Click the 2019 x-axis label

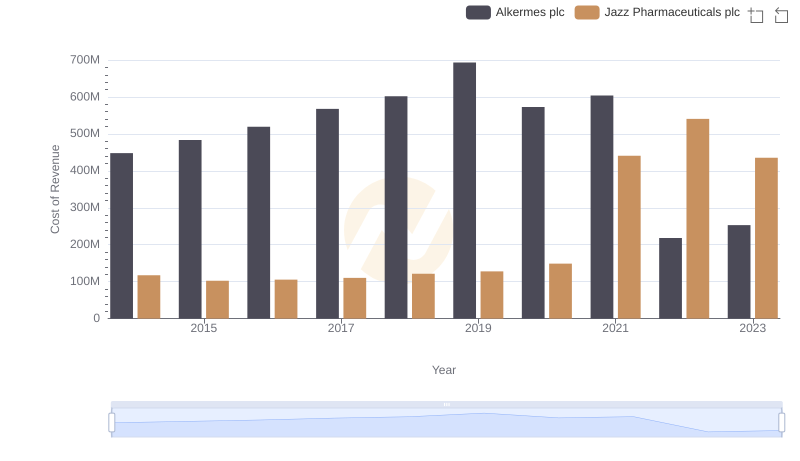478,328
